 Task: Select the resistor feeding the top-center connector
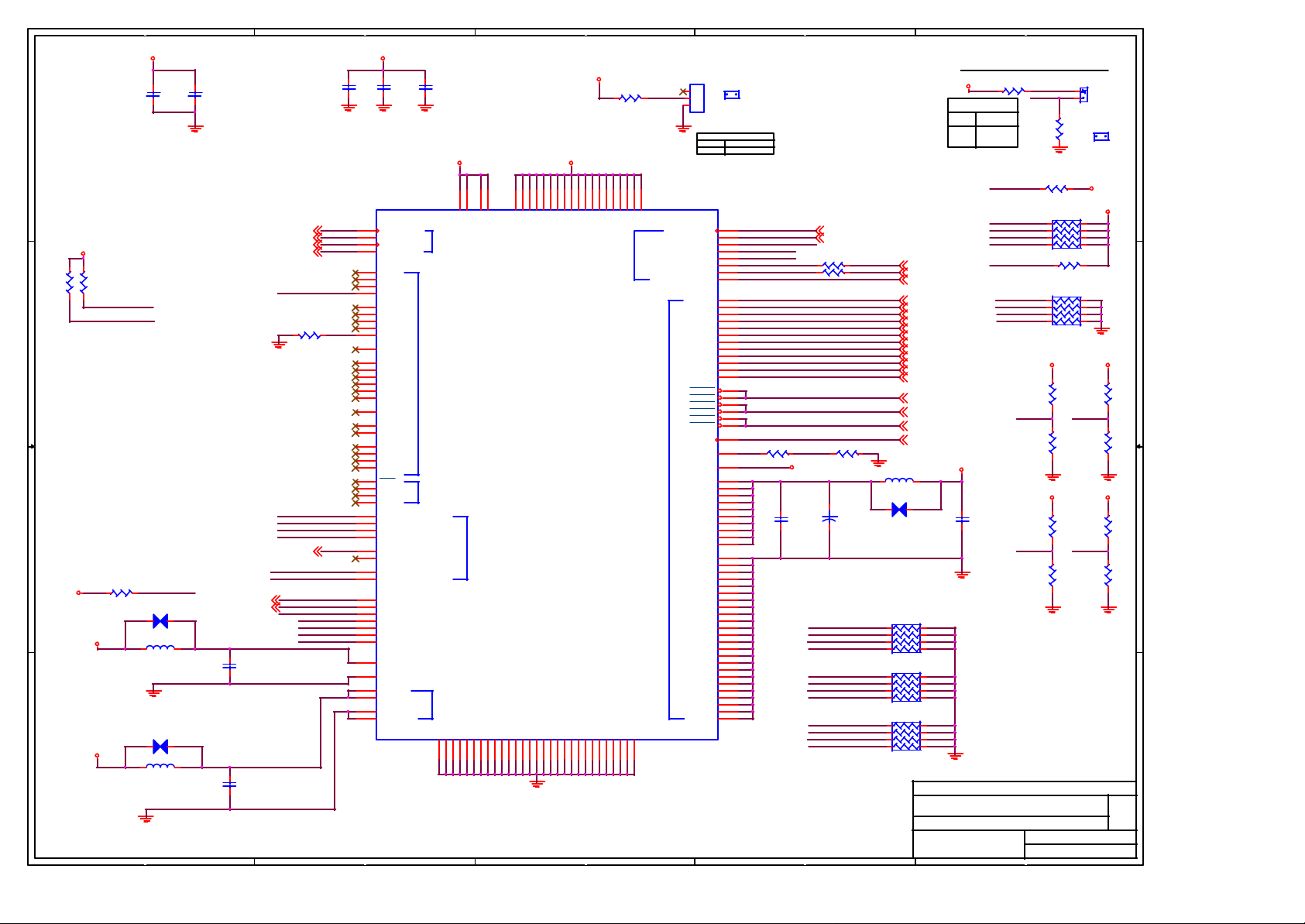coord(630,98)
